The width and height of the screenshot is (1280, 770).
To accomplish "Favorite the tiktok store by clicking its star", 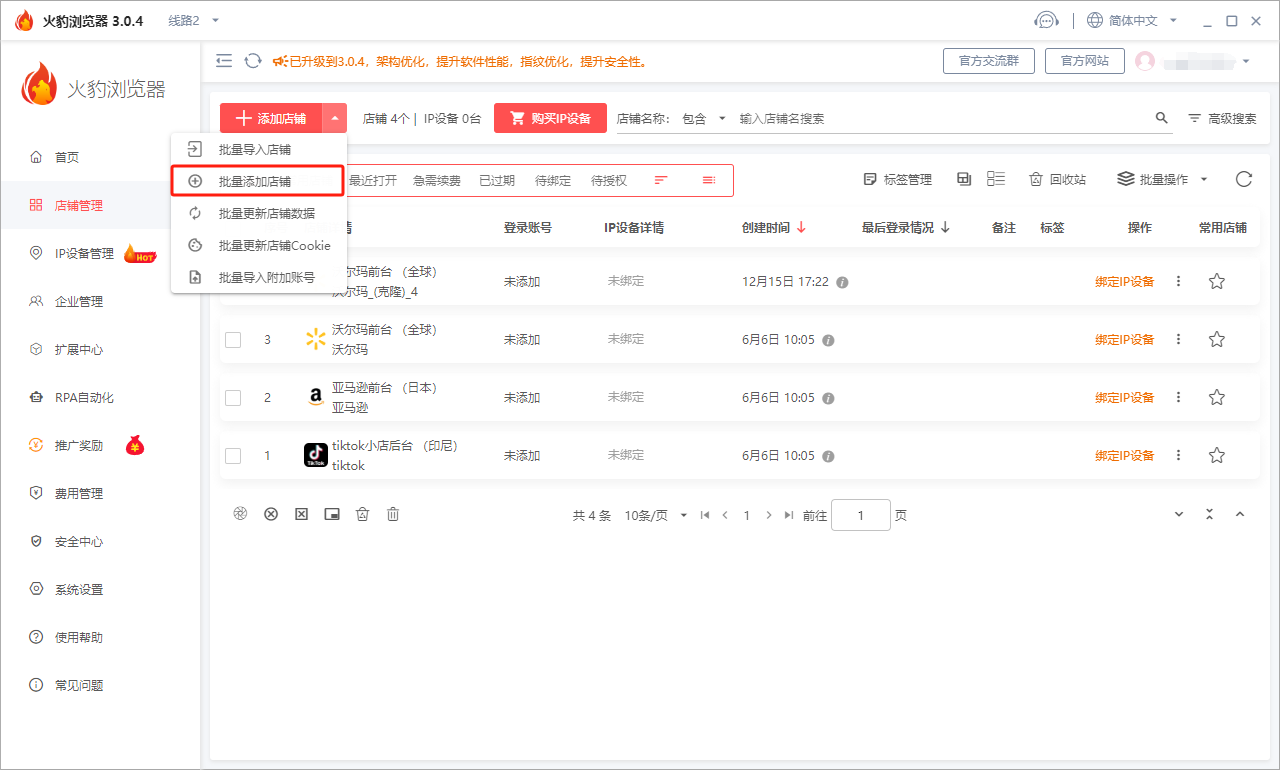I will (1216, 454).
